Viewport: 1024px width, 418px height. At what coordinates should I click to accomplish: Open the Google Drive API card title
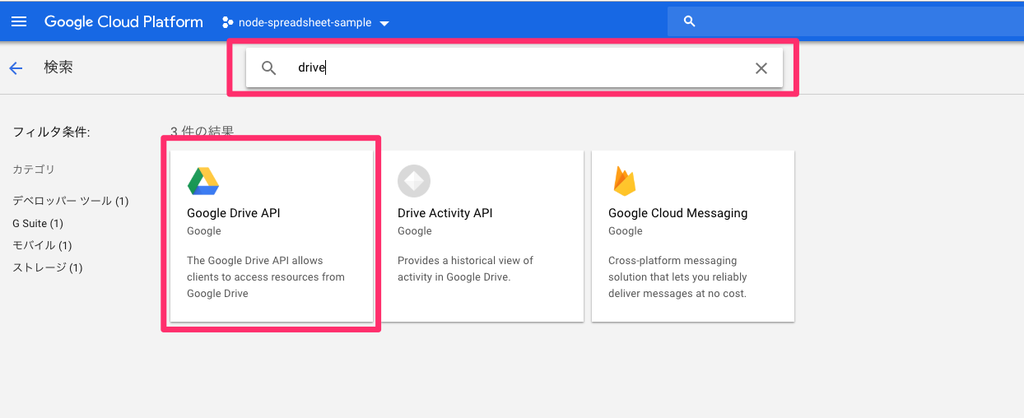click(x=233, y=213)
